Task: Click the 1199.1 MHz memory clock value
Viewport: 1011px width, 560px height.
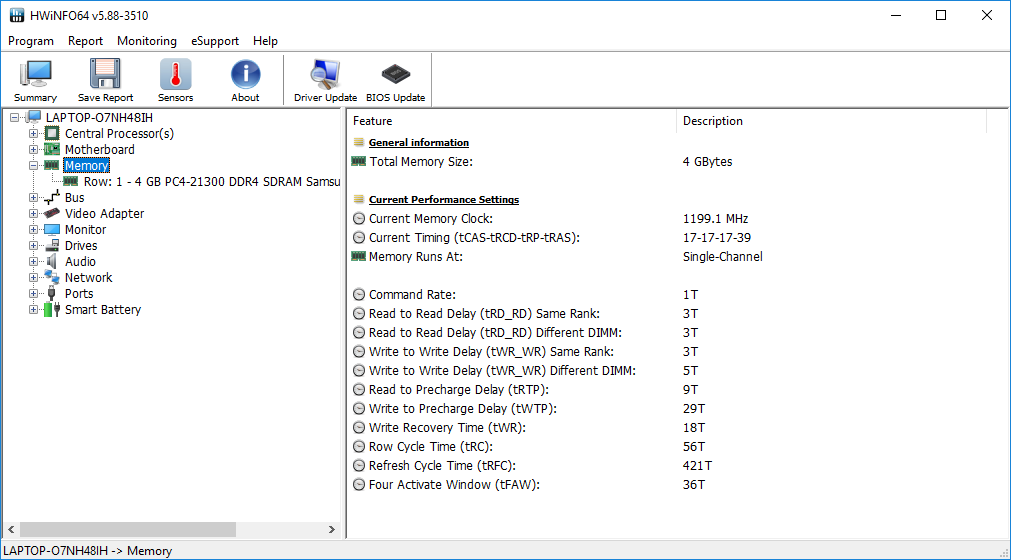Action: [715, 218]
